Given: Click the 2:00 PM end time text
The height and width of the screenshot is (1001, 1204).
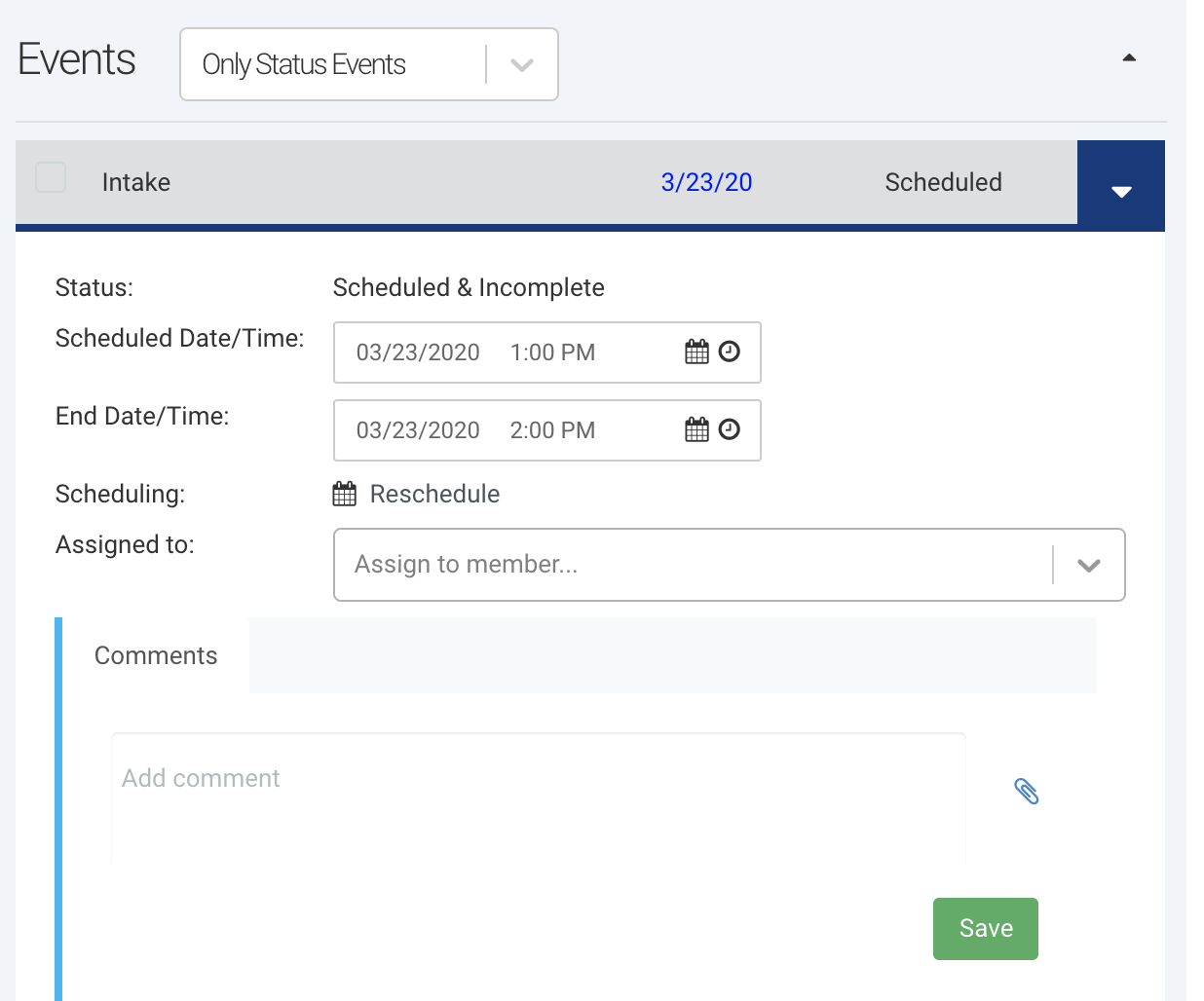Looking at the screenshot, I should pos(552,430).
